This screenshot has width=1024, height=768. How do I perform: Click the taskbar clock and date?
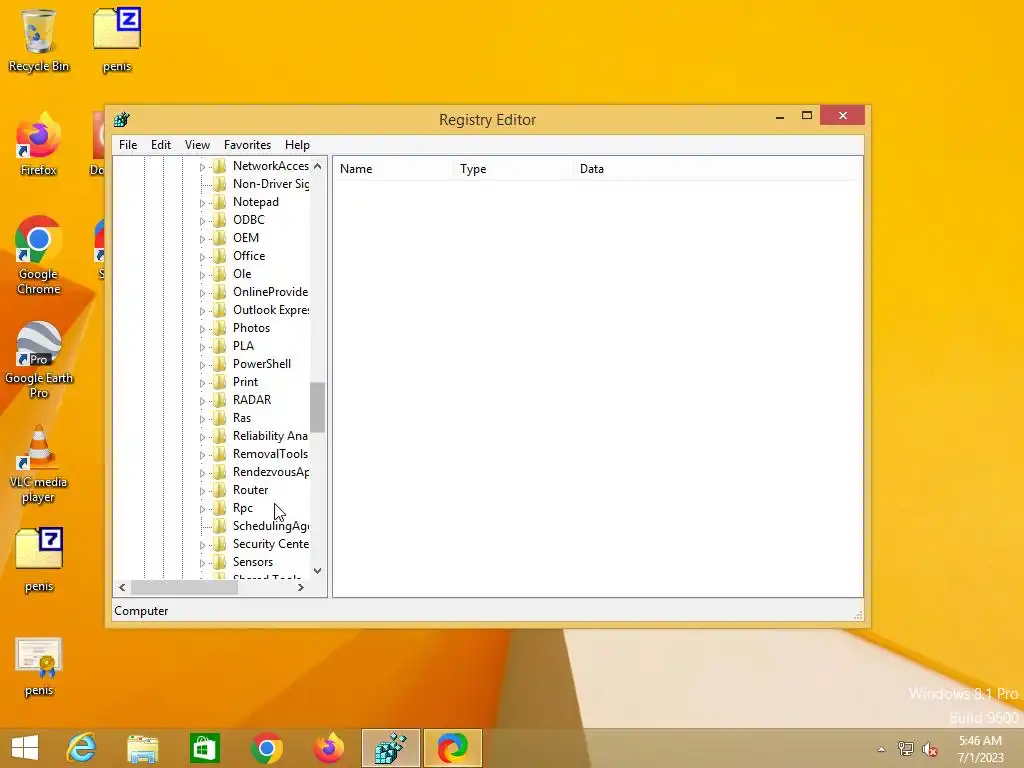coord(980,749)
